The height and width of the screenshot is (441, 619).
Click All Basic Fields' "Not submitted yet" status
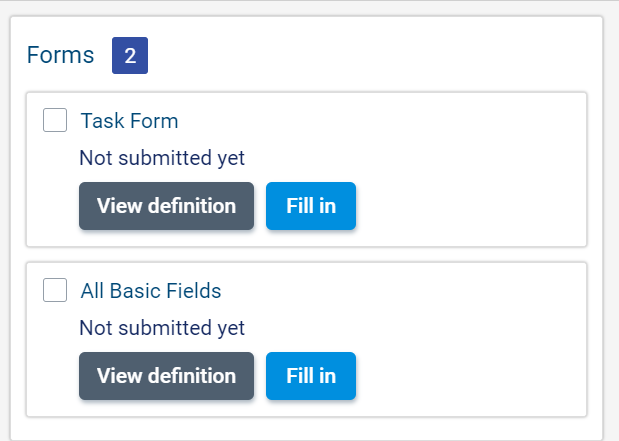tap(162, 328)
